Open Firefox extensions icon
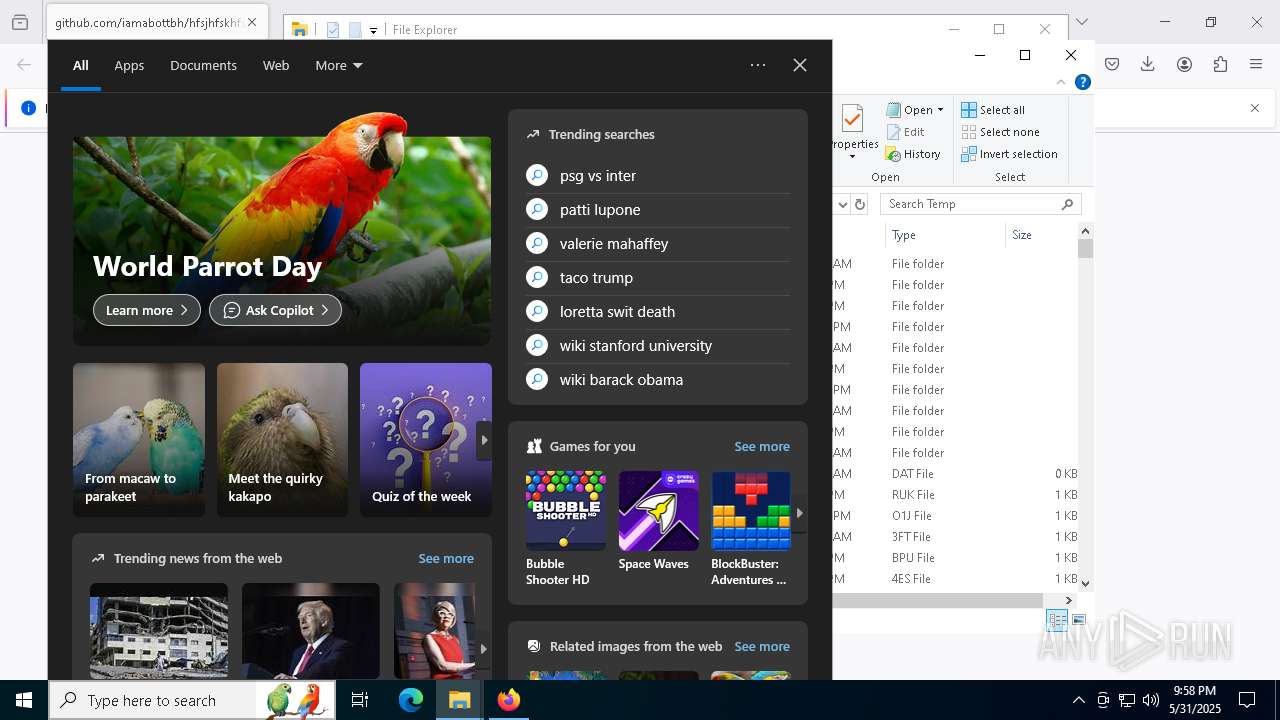This screenshot has width=1280, height=720. (1220, 64)
